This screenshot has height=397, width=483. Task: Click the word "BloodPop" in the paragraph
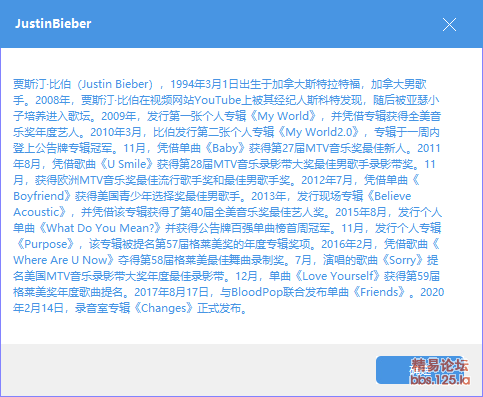(x=257, y=292)
